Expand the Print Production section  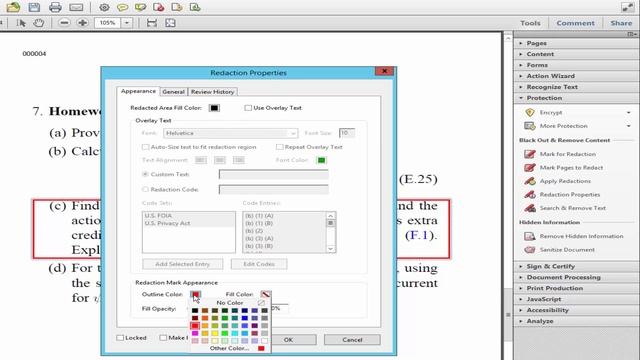(x=576, y=288)
